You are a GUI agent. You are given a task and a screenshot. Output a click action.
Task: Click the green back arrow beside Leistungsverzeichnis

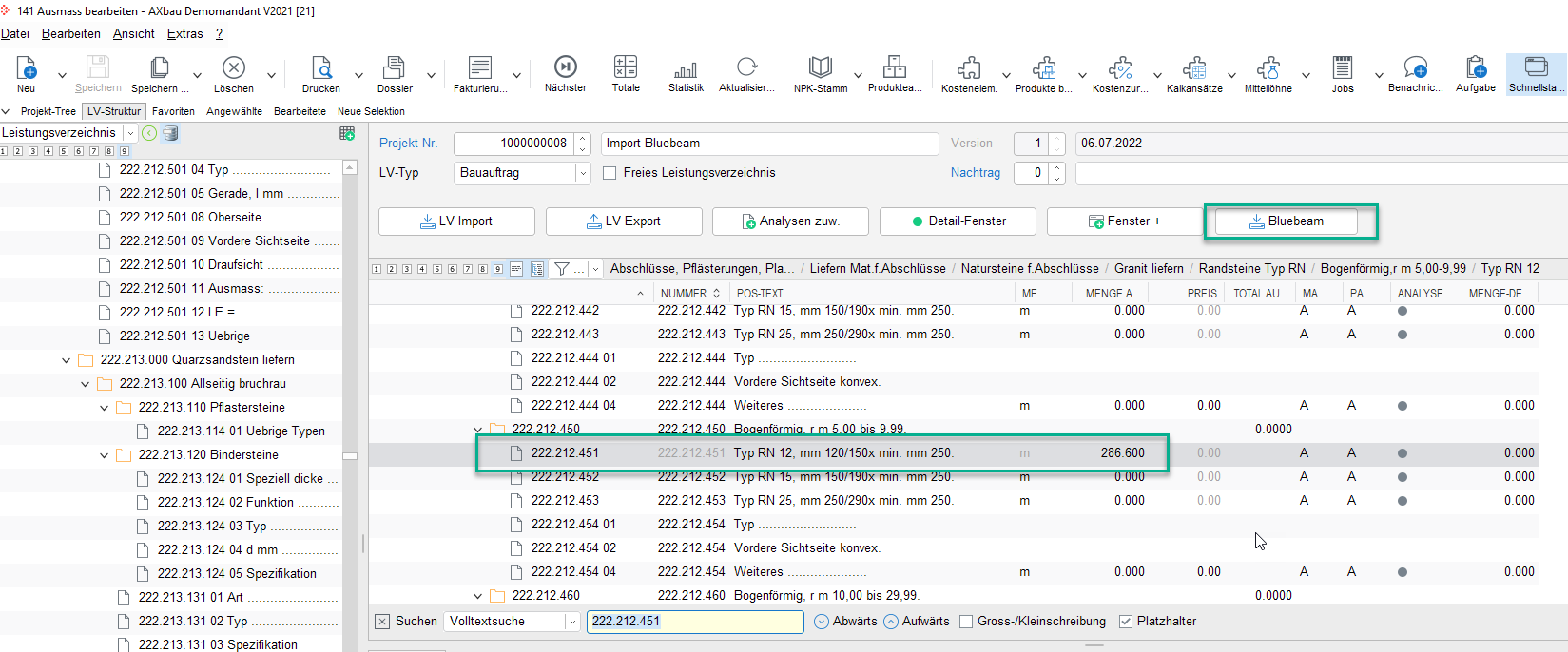(149, 133)
